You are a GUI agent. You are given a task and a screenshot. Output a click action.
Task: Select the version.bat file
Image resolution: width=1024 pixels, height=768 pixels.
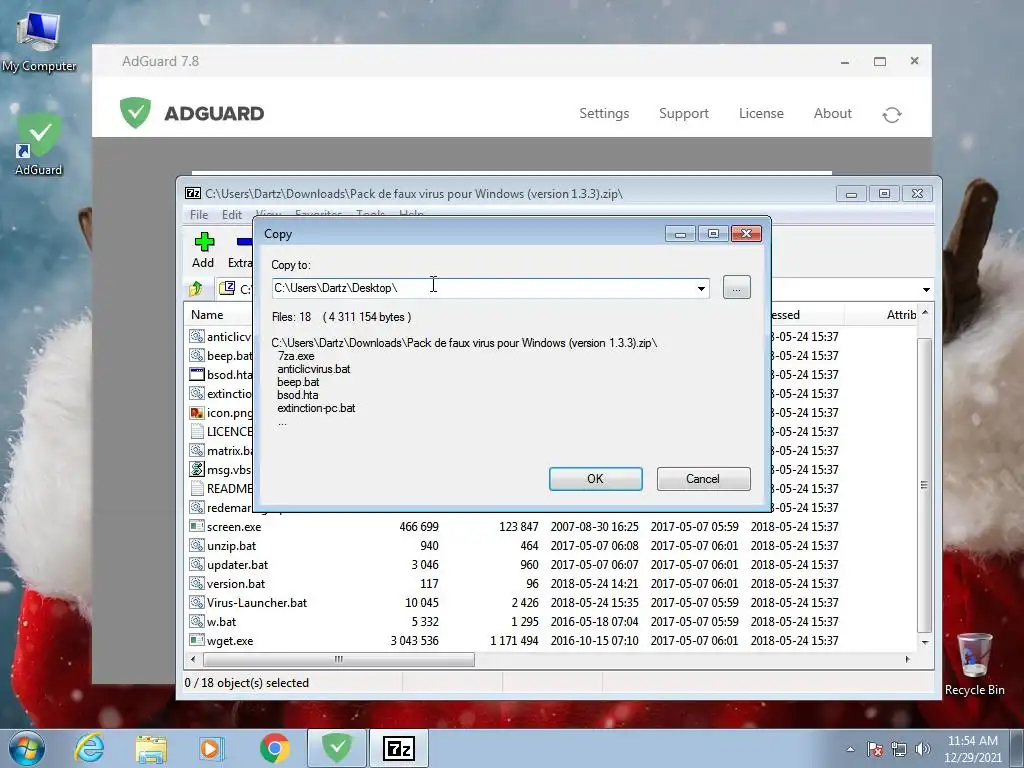236,584
